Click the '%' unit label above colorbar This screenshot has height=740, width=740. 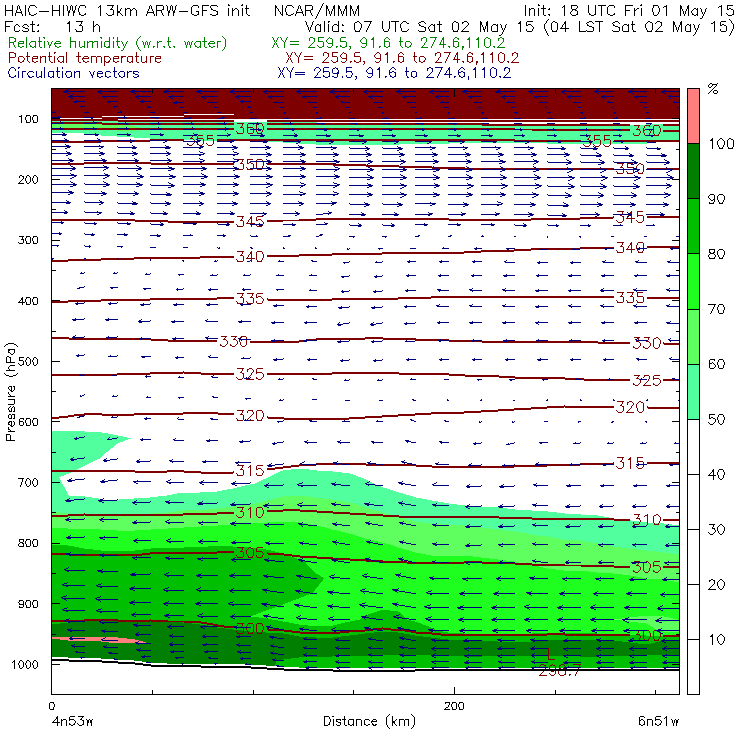(x=713, y=89)
